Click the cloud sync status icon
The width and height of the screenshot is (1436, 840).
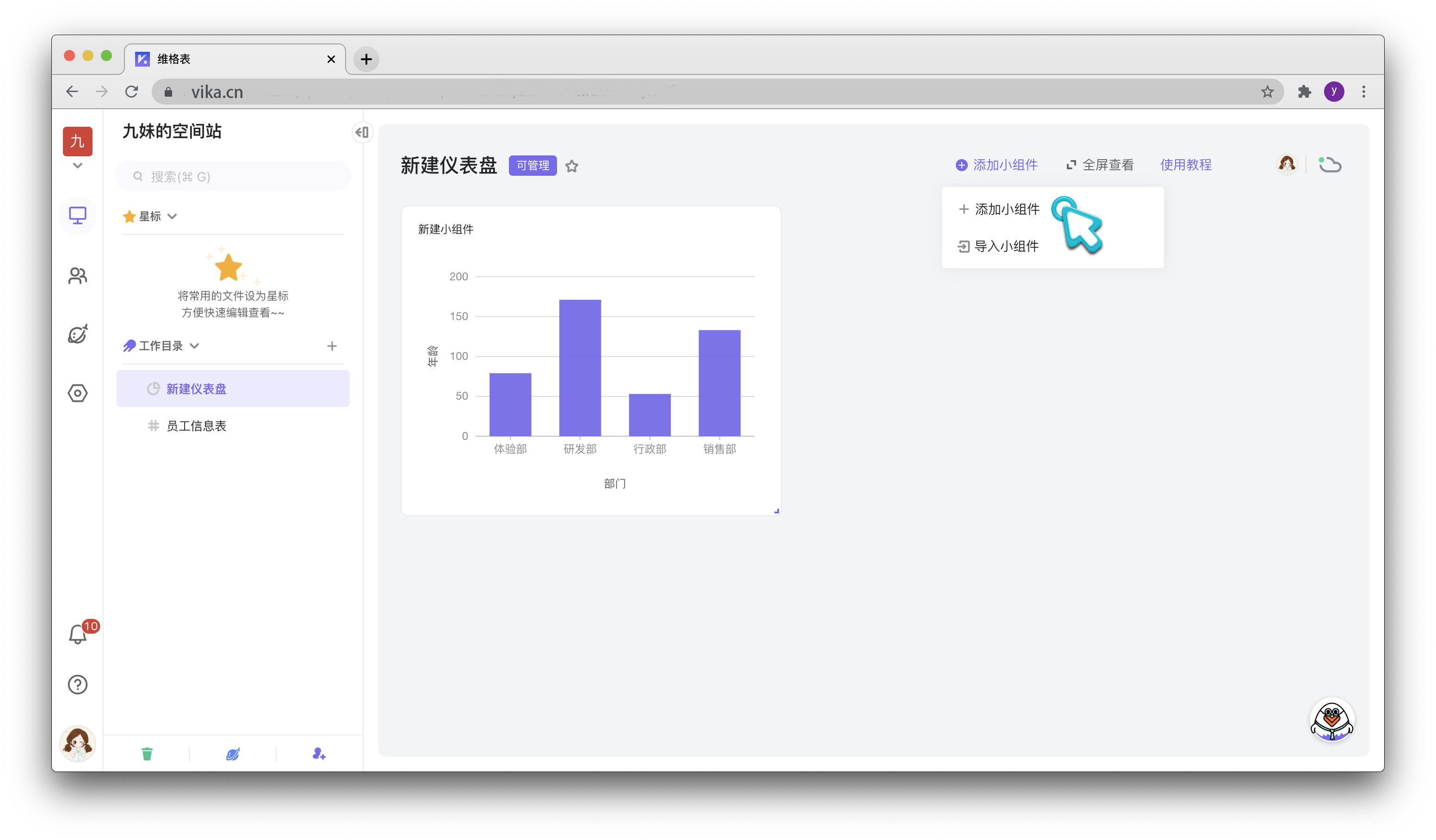(1331, 165)
